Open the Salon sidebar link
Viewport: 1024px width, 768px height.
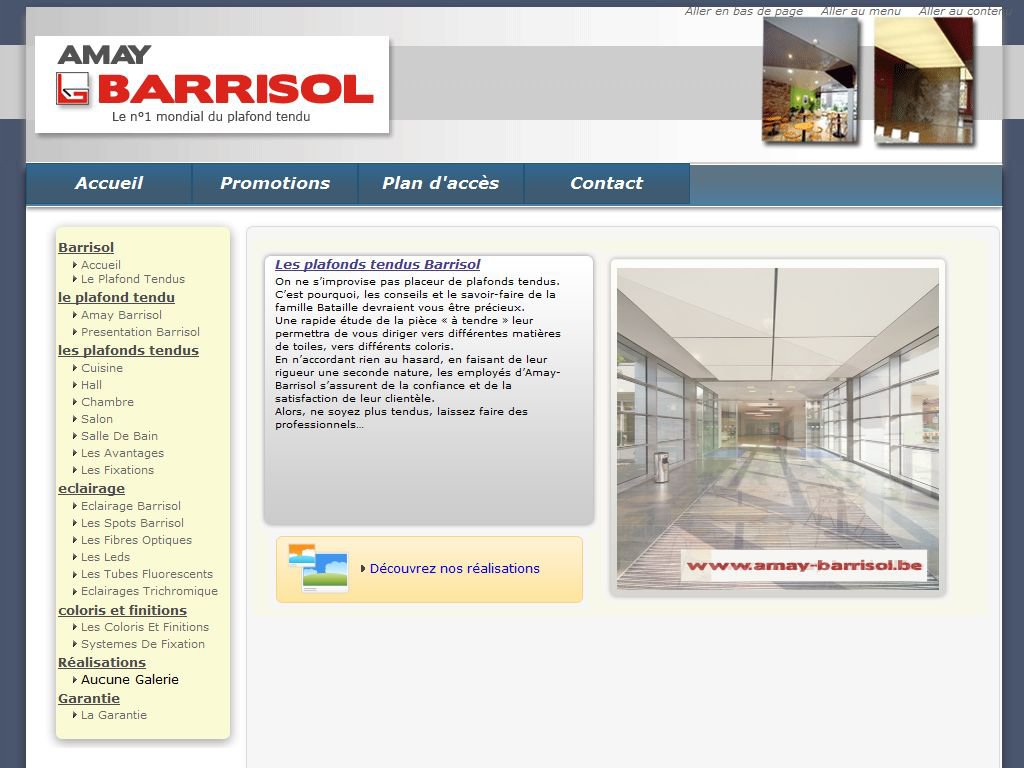(x=97, y=419)
